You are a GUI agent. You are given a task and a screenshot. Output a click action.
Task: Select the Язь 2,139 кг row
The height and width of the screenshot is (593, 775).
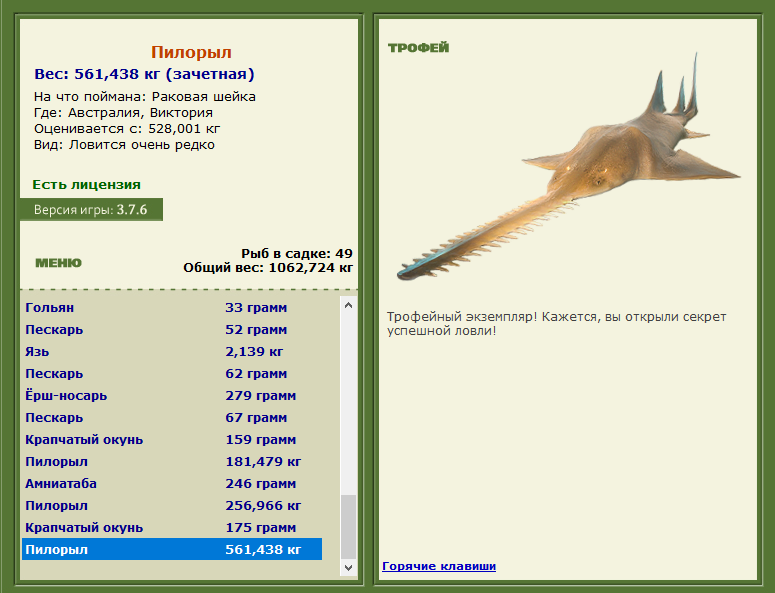(x=172, y=352)
